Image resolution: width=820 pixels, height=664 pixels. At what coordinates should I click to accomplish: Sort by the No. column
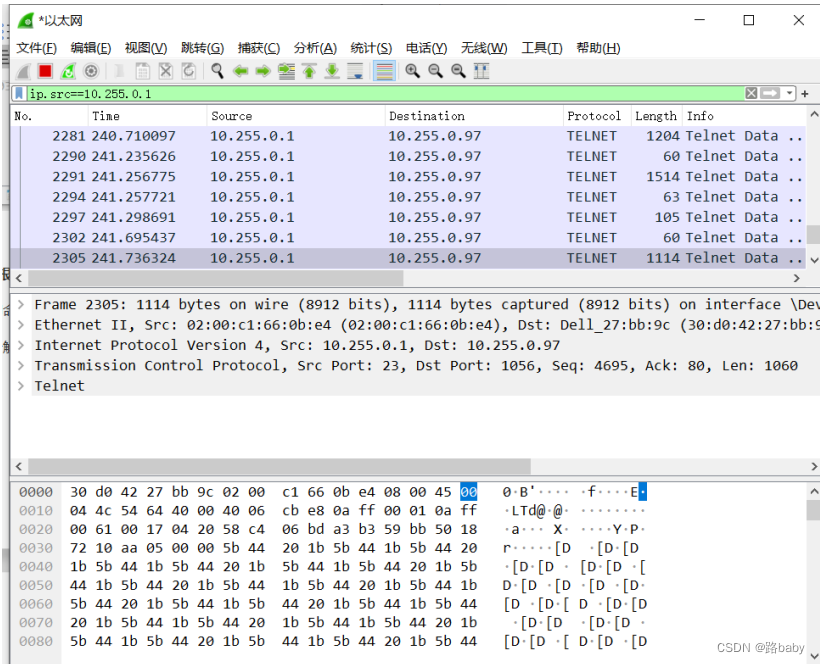pos(49,116)
